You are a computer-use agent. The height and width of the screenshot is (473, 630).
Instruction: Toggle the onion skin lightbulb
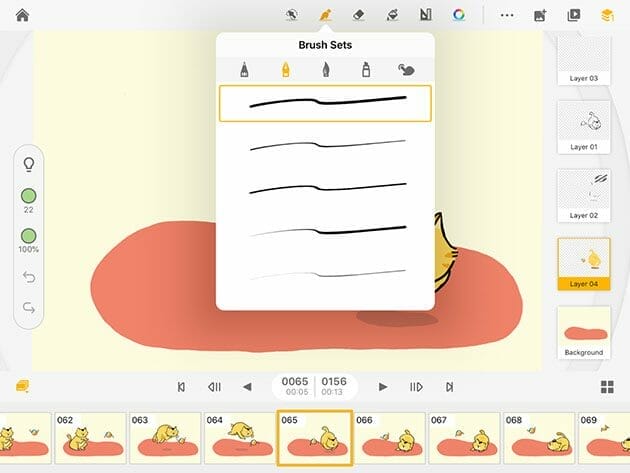click(28, 164)
